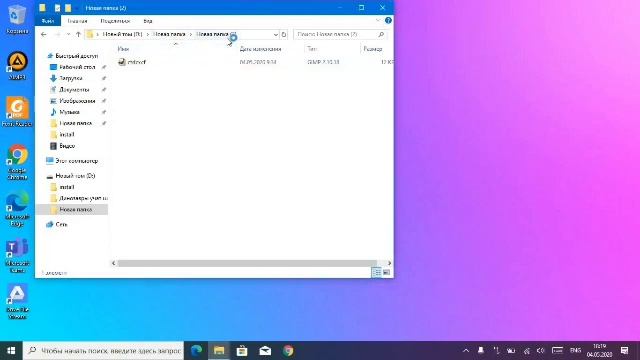Click the horizontal scrollbar right arrow

389,263
